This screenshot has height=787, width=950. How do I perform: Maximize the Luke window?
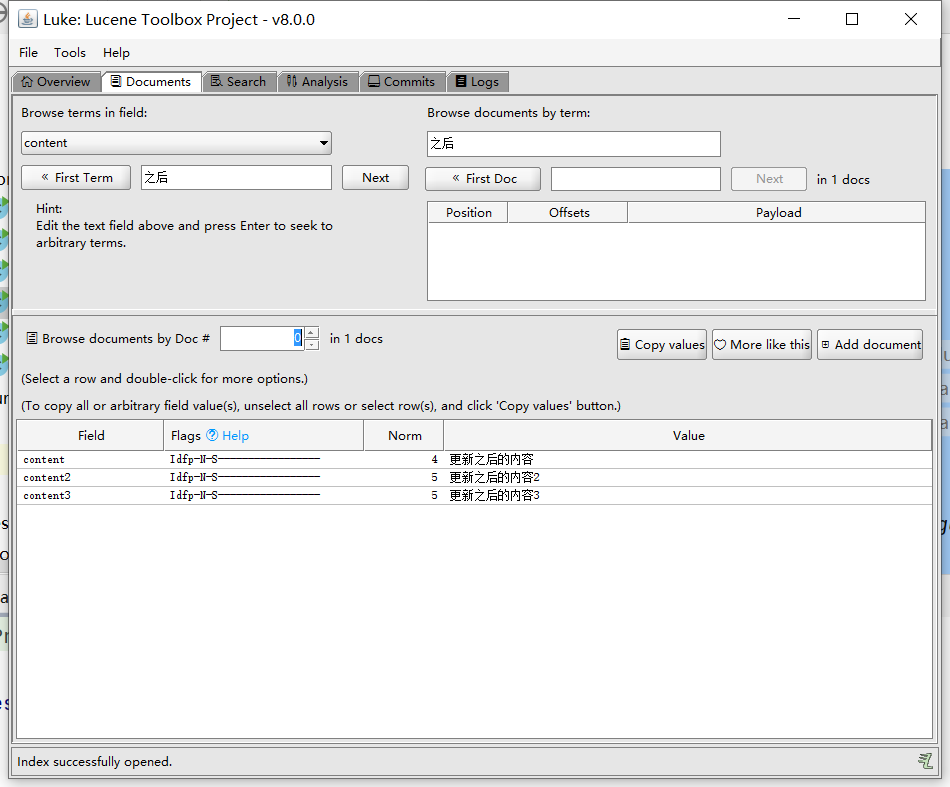pyautogui.click(x=852, y=19)
